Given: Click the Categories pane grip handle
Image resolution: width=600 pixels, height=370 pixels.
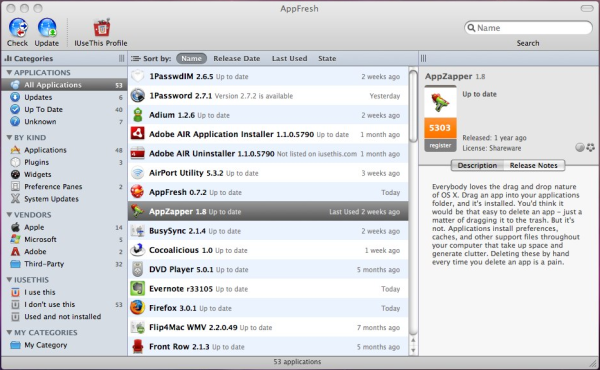Looking at the screenshot, I should [121, 59].
